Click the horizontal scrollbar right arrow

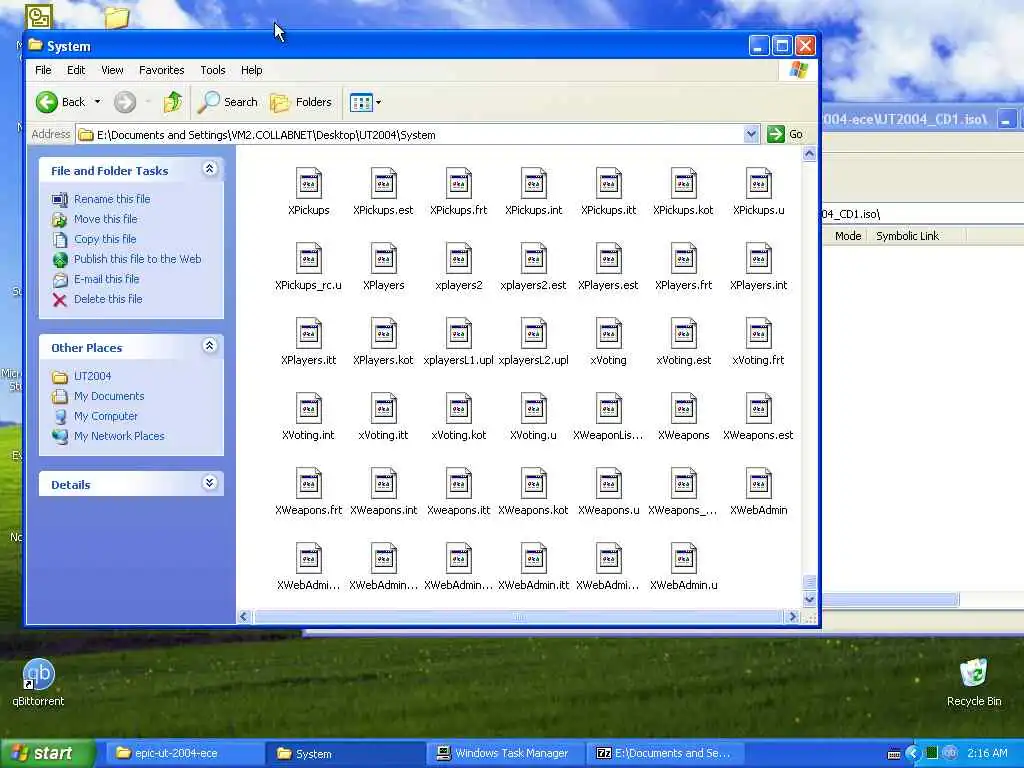tap(792, 616)
